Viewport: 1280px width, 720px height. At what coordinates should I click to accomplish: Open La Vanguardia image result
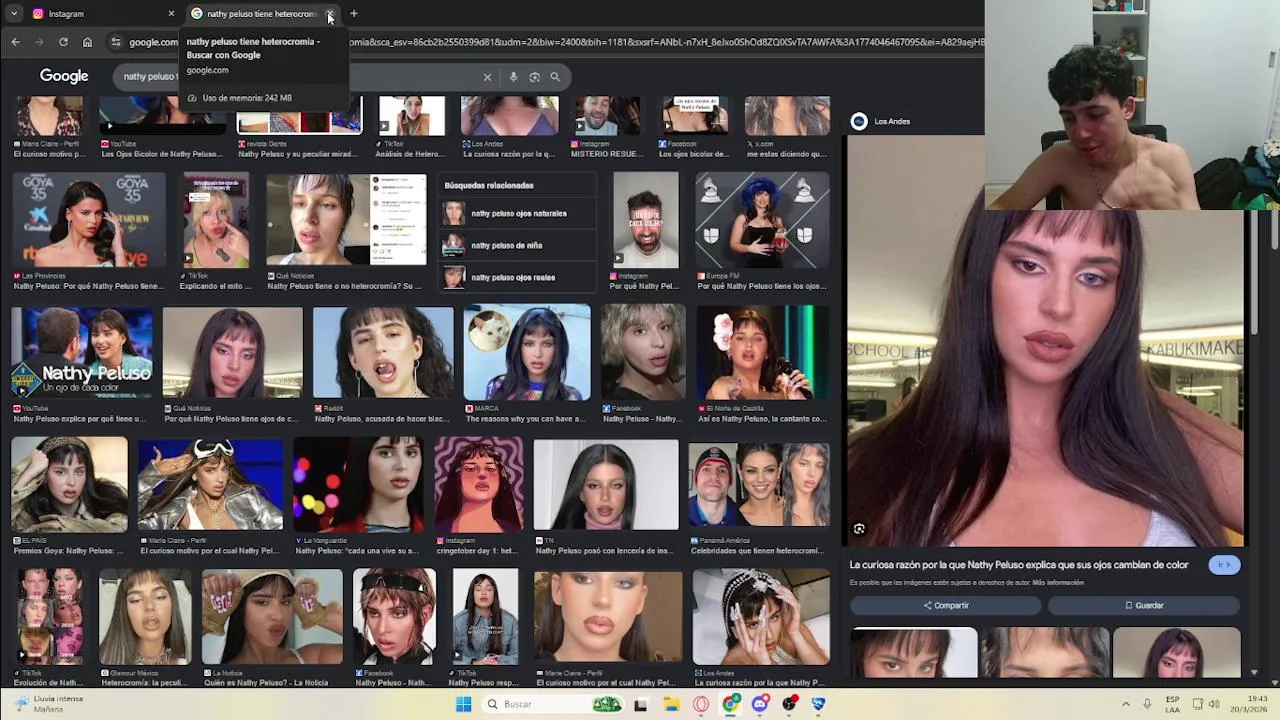point(358,484)
